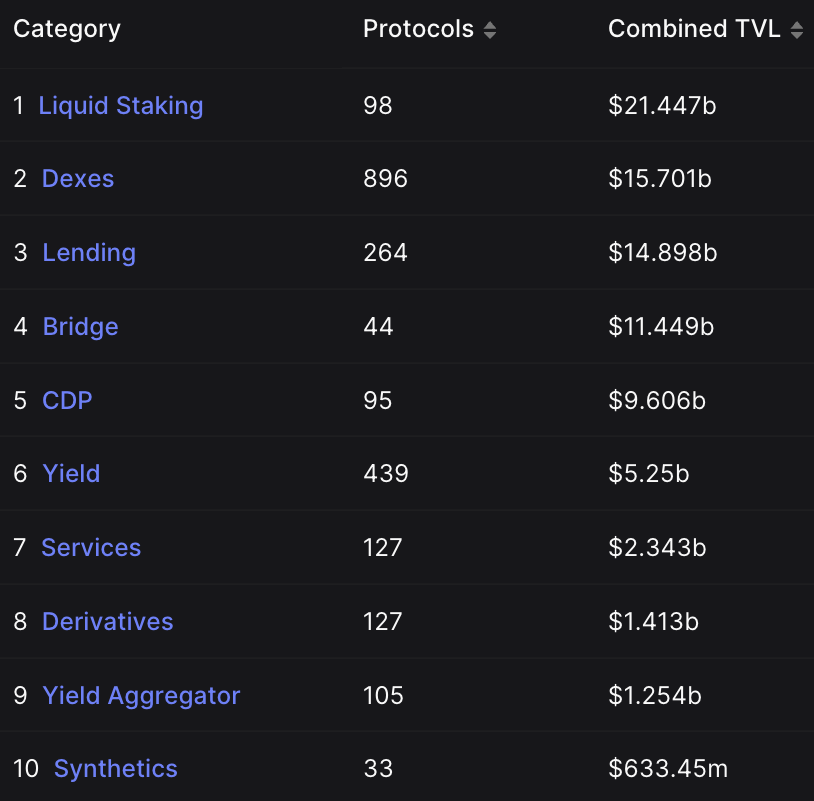Click the 896 protocols count cell
Screen dimensions: 814x801
[x=385, y=179]
